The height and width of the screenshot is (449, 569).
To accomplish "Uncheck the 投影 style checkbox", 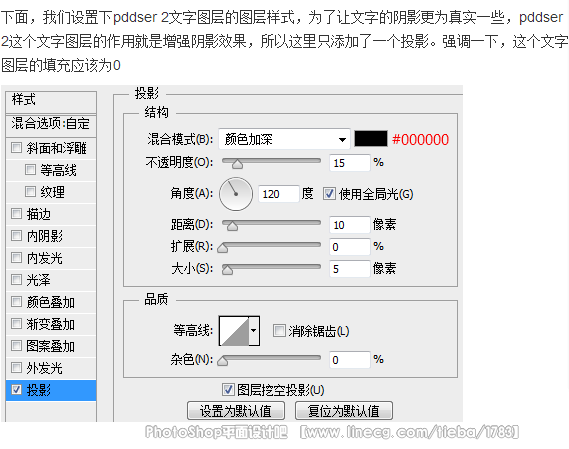I will point(16,389).
